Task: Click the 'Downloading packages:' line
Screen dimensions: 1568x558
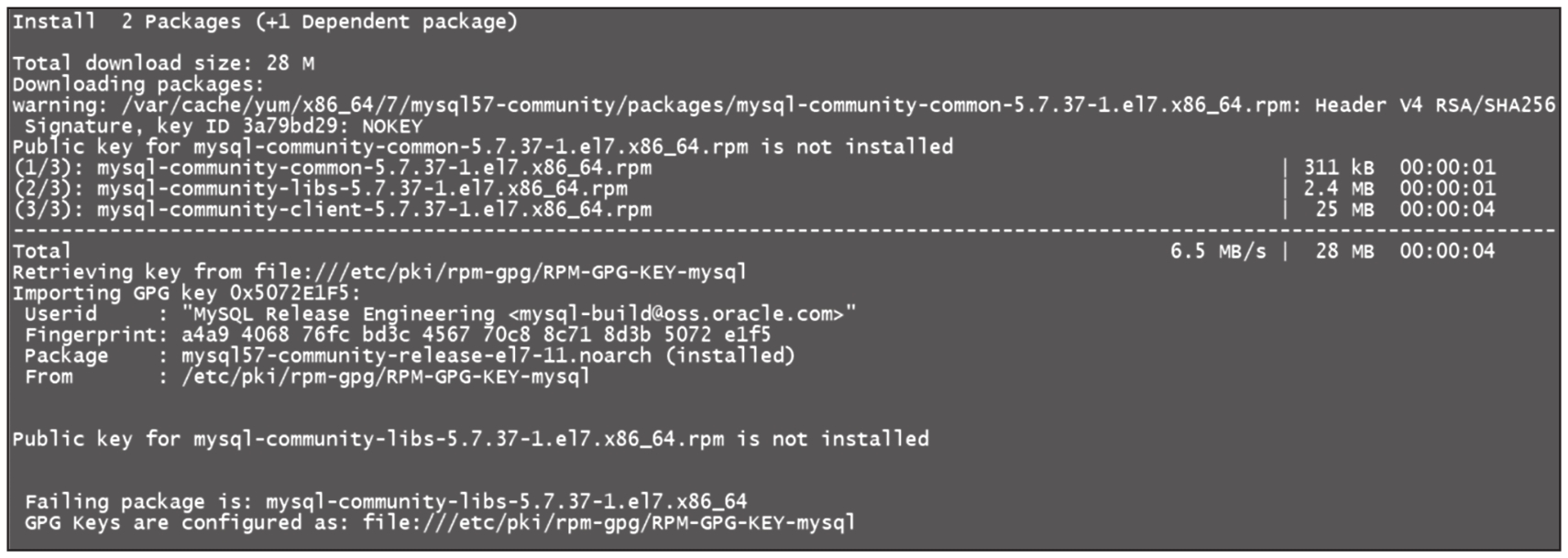Action: tap(138, 84)
